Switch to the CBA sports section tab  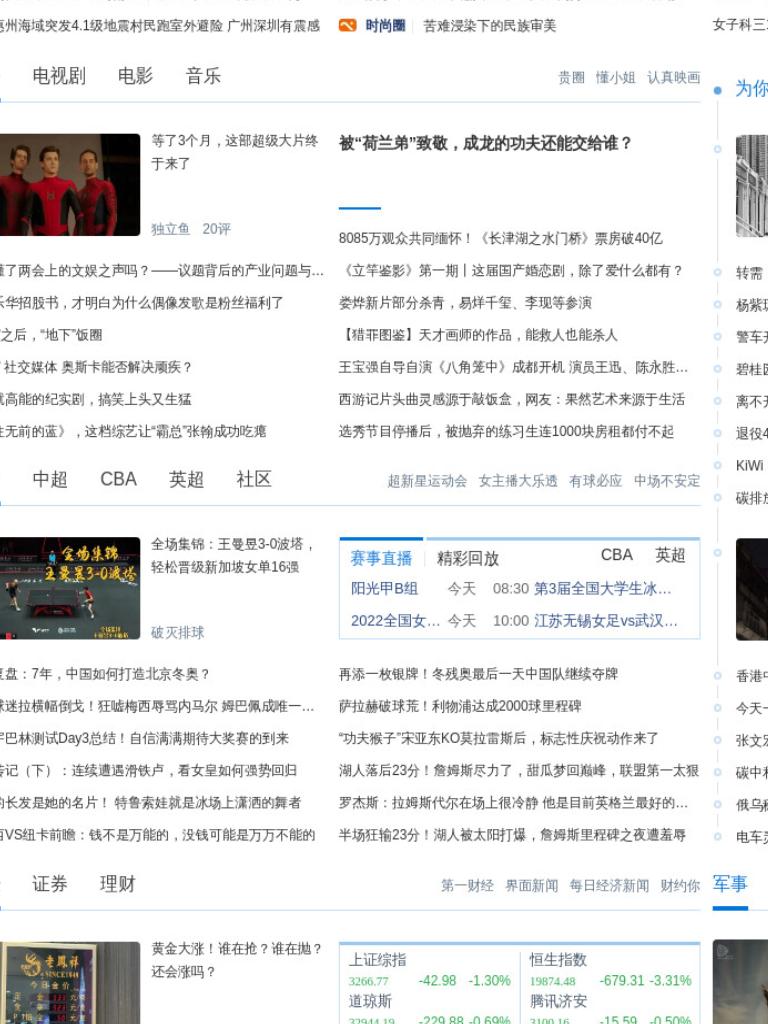118,479
